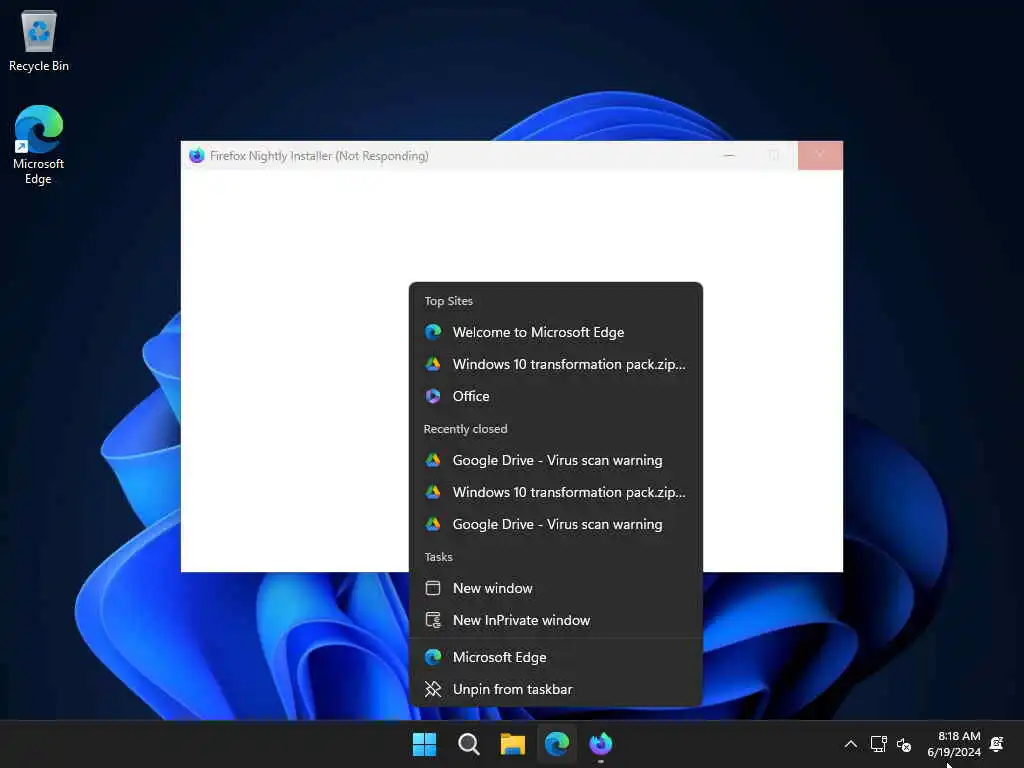This screenshot has height=768, width=1024.
Task: Open Windows 10 transformation pack.zip under Top Sites
Action: click(x=556, y=364)
